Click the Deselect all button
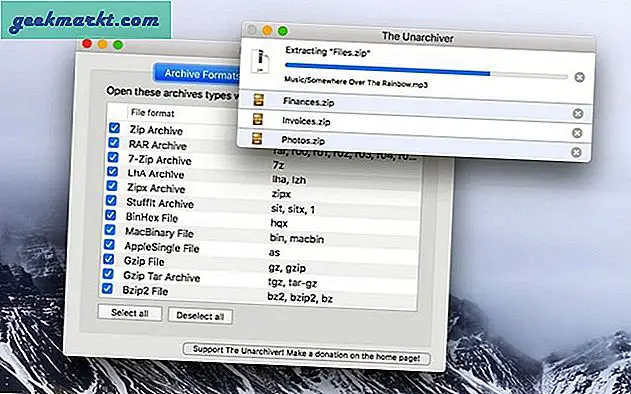Viewport: 631px width, 394px height. pyautogui.click(x=200, y=316)
